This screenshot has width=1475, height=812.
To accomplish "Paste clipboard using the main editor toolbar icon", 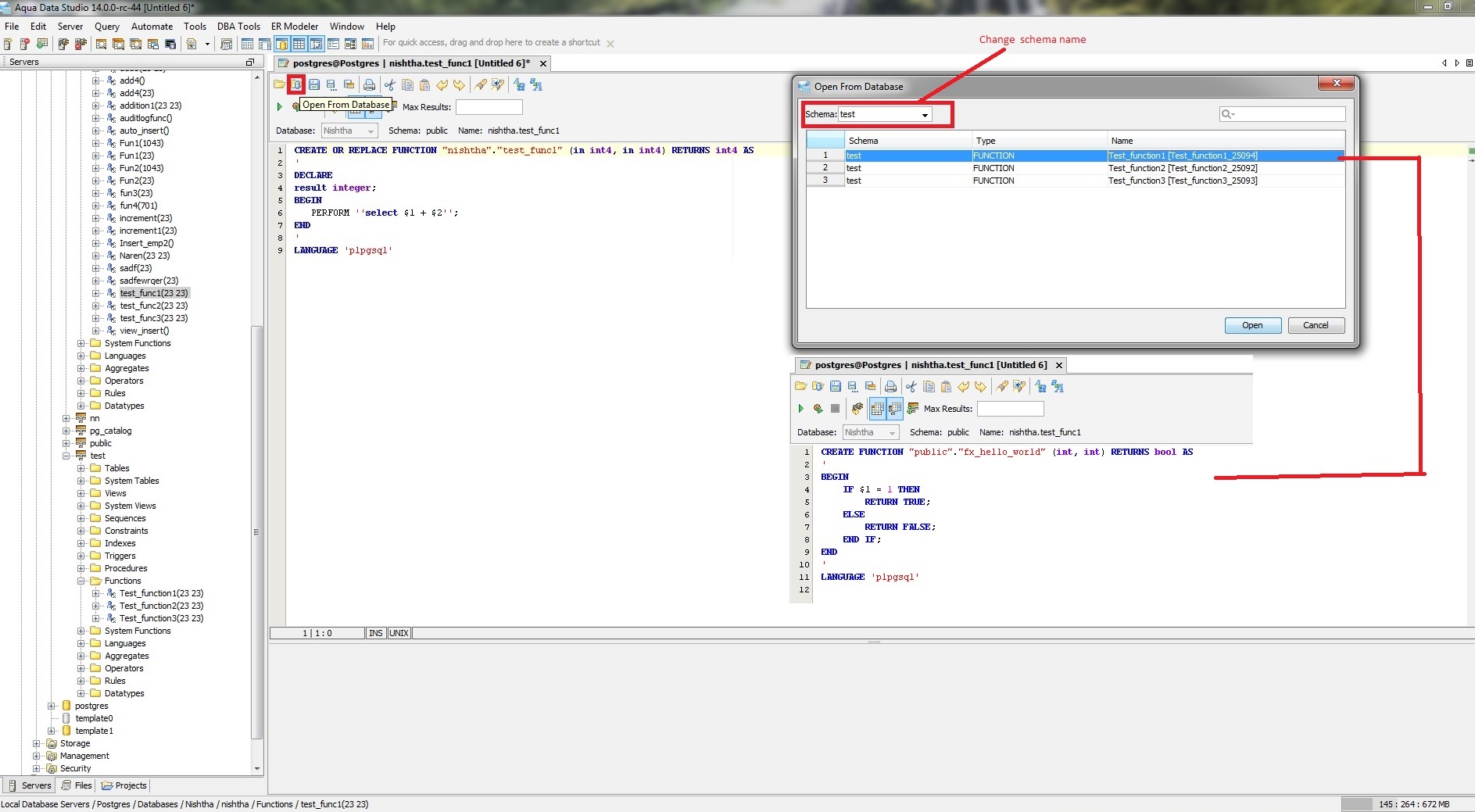I will coord(424,84).
